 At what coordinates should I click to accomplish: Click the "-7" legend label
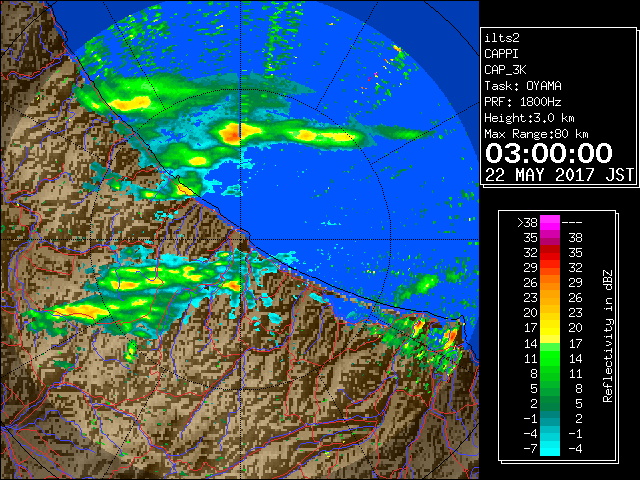coord(530,449)
